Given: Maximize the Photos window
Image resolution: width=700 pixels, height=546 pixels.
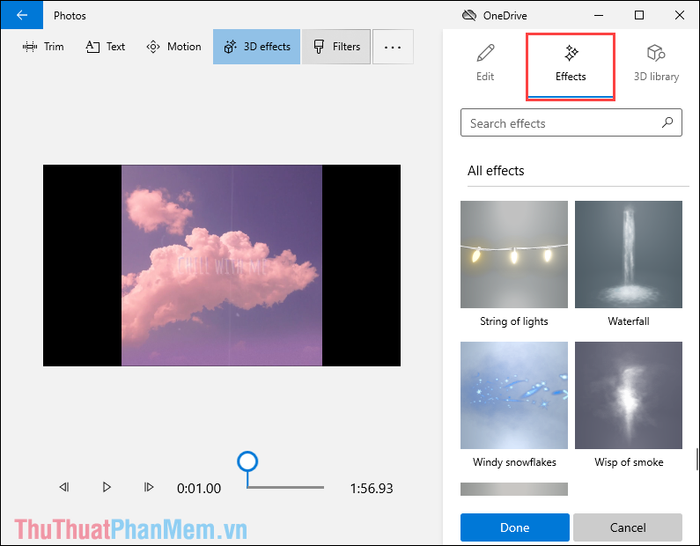Looking at the screenshot, I should pyautogui.click(x=639, y=16).
